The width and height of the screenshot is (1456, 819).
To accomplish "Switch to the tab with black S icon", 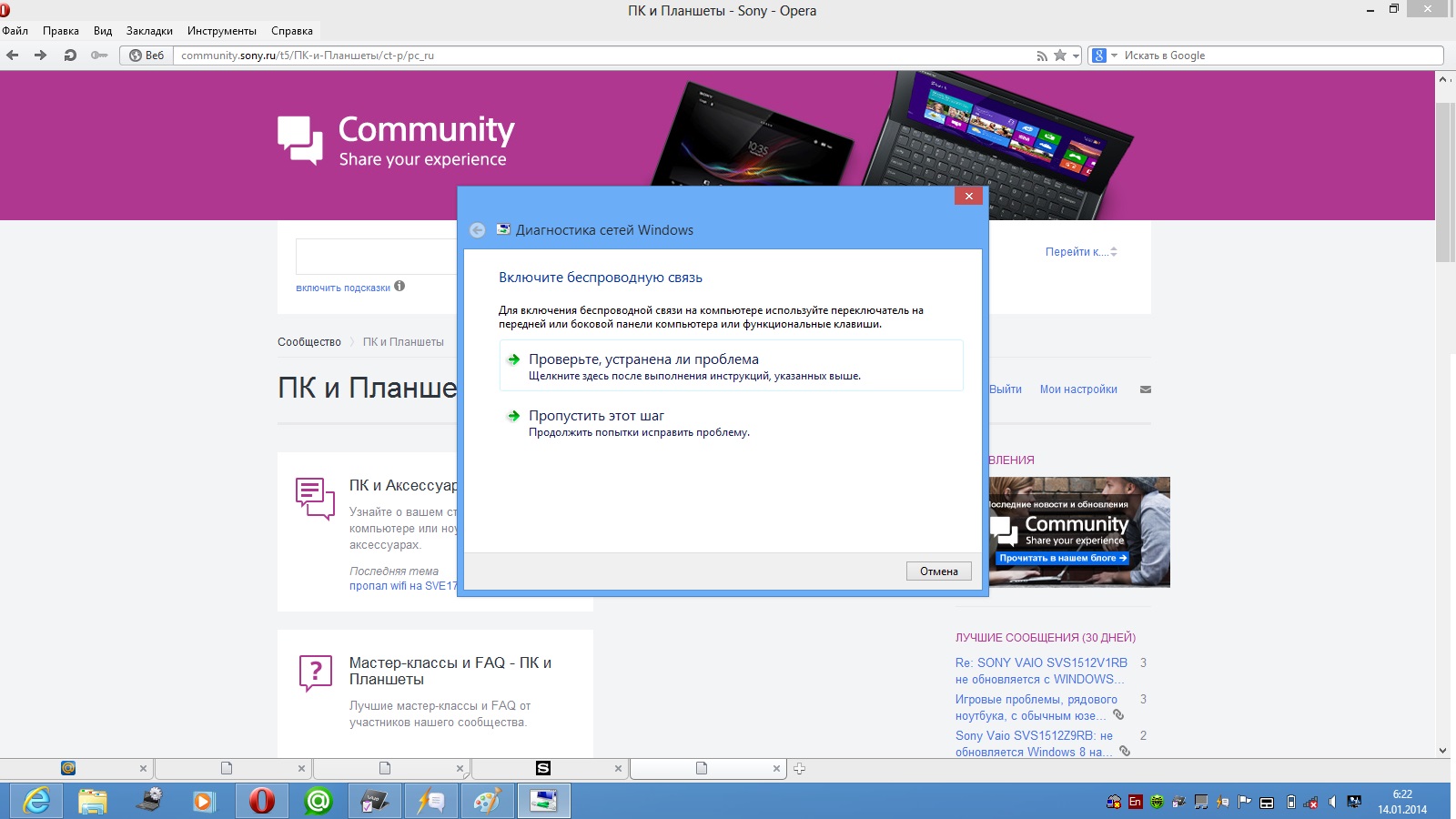I will point(550,769).
